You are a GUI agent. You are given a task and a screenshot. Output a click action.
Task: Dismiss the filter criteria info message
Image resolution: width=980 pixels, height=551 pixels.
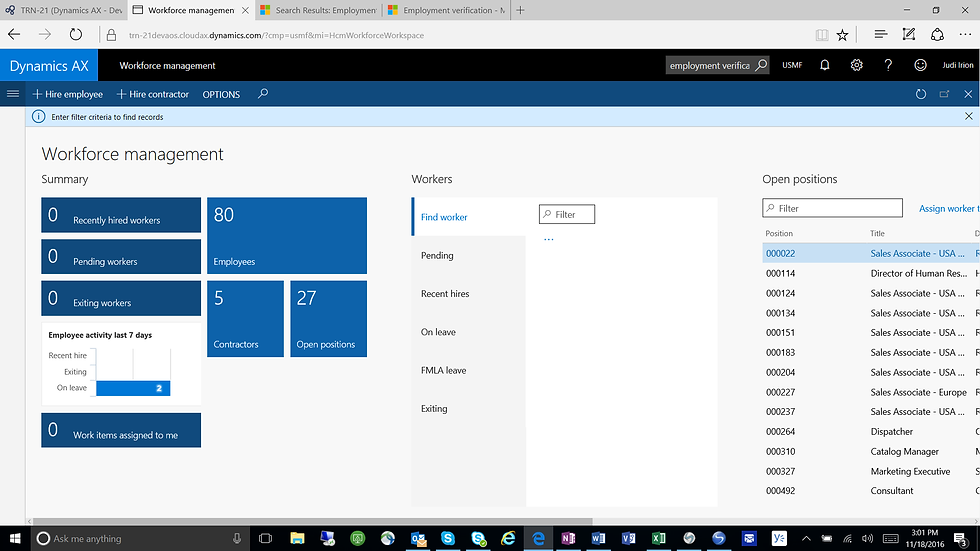[969, 116]
